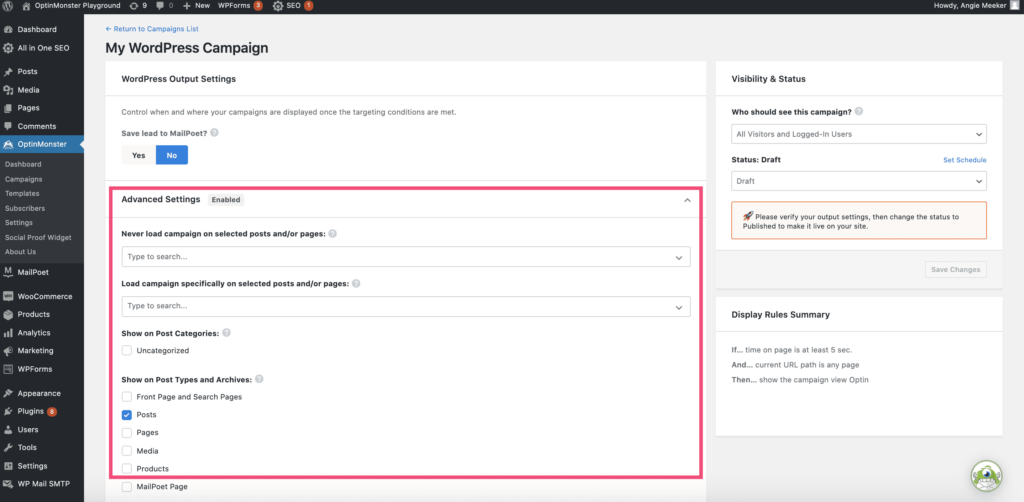Click the Posts pin icon in the sidebar

pos(8,72)
